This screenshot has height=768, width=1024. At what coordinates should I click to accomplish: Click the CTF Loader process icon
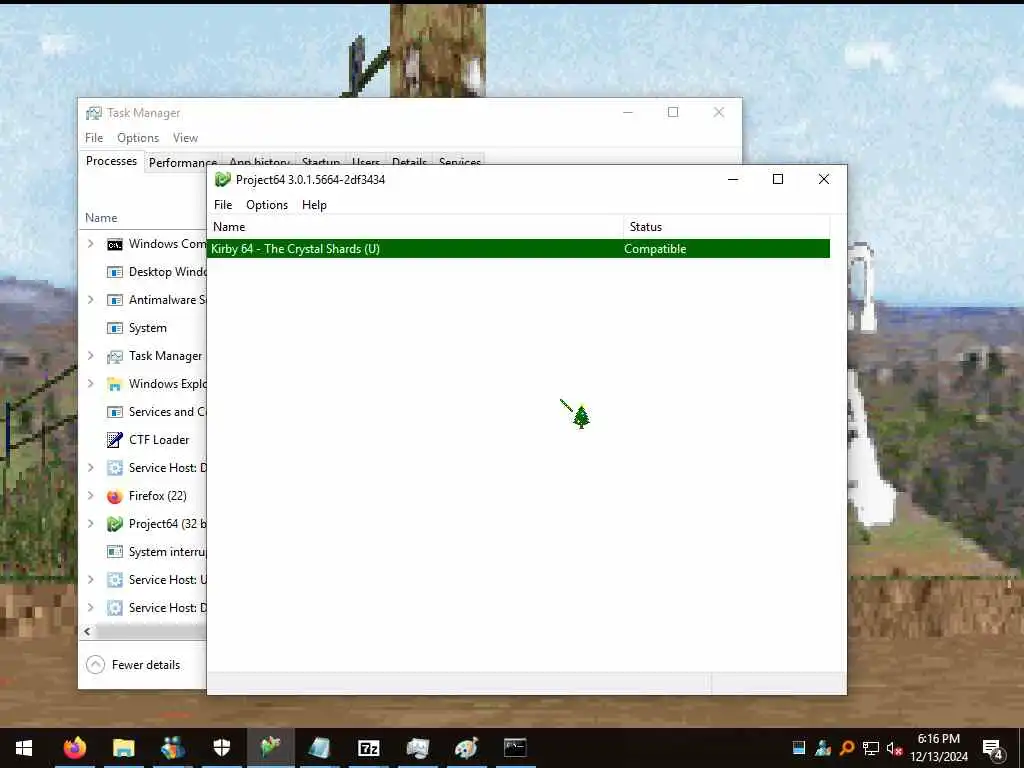(115, 440)
